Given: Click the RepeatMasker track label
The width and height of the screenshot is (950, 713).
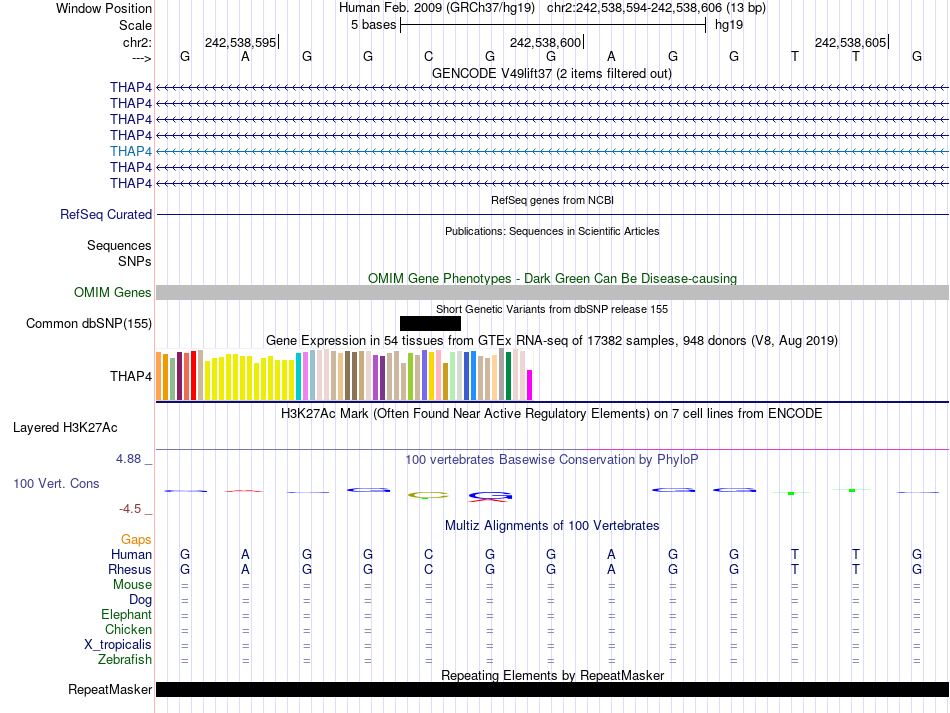Looking at the screenshot, I should [x=110, y=690].
